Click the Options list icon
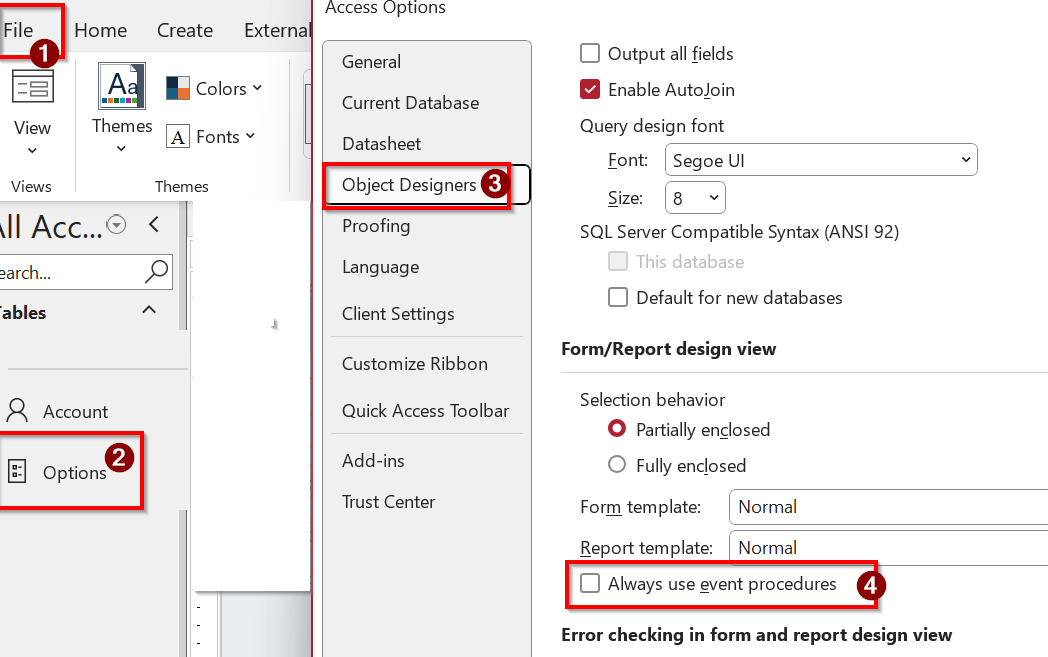This screenshot has width=1048, height=657. tap(17, 472)
